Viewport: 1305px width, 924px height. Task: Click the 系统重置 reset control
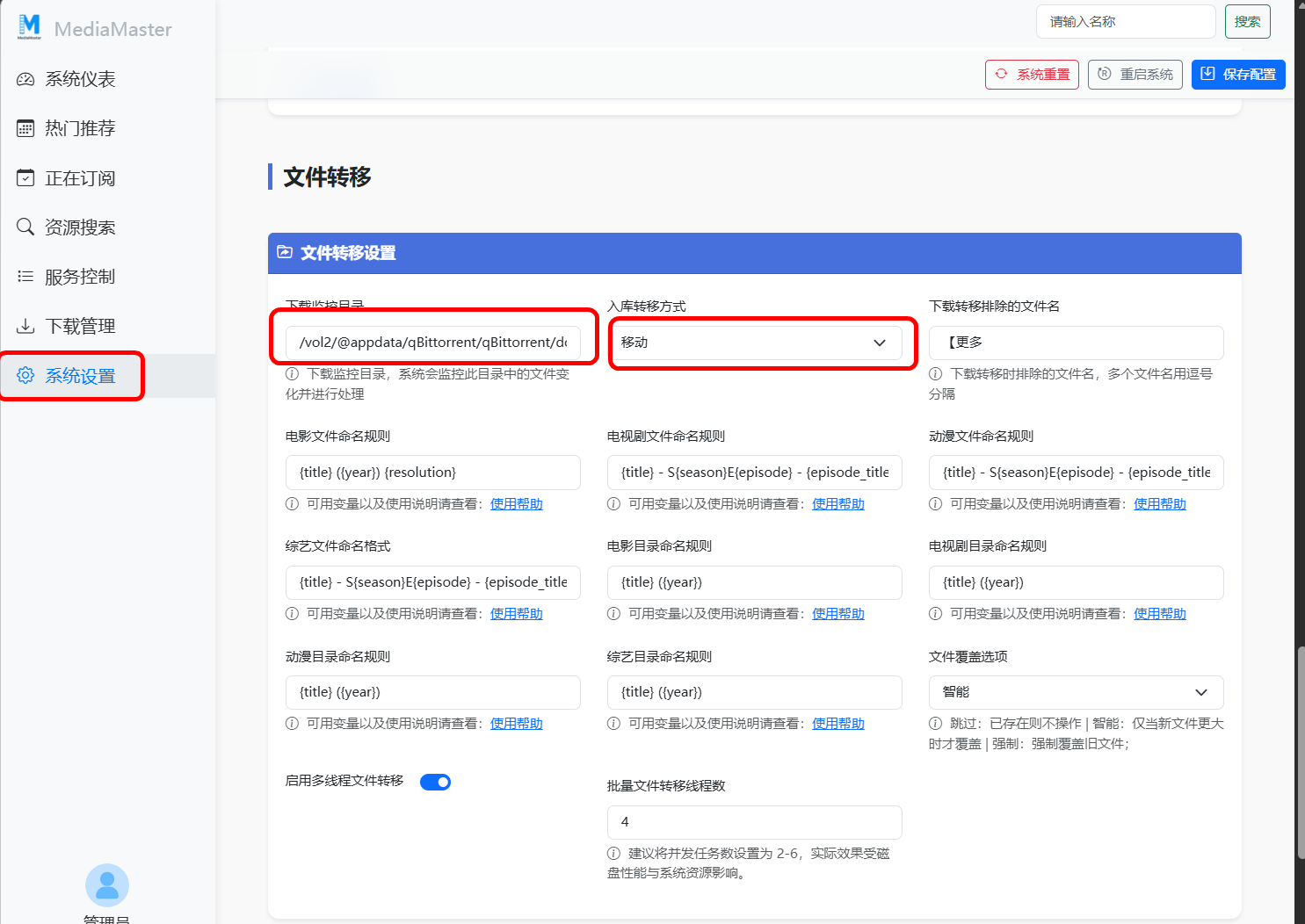tap(1032, 74)
